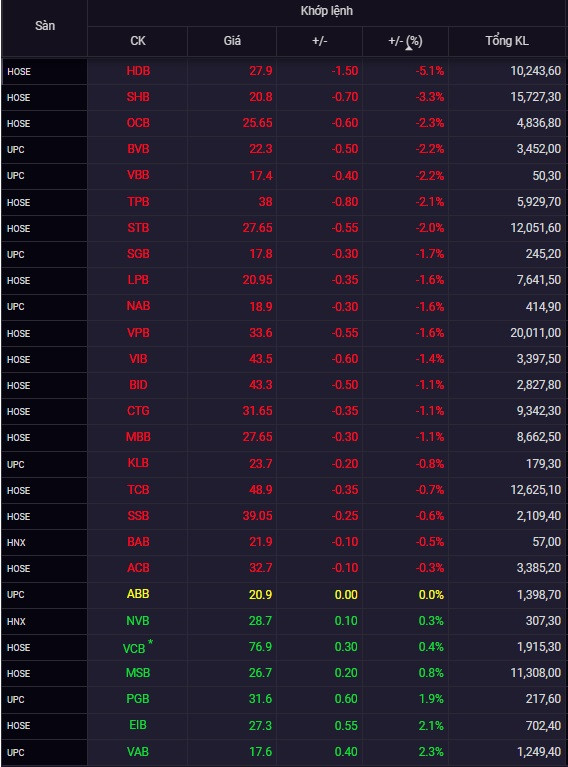The width and height of the screenshot is (568, 767).
Task: Open the VBB stock ticker
Action: coord(138,176)
